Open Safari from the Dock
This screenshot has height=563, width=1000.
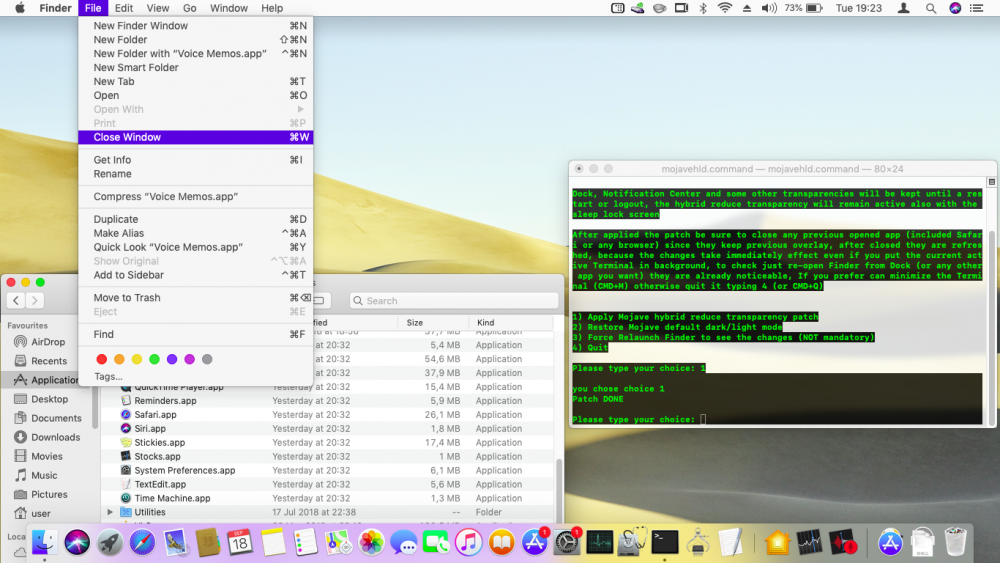coord(142,543)
